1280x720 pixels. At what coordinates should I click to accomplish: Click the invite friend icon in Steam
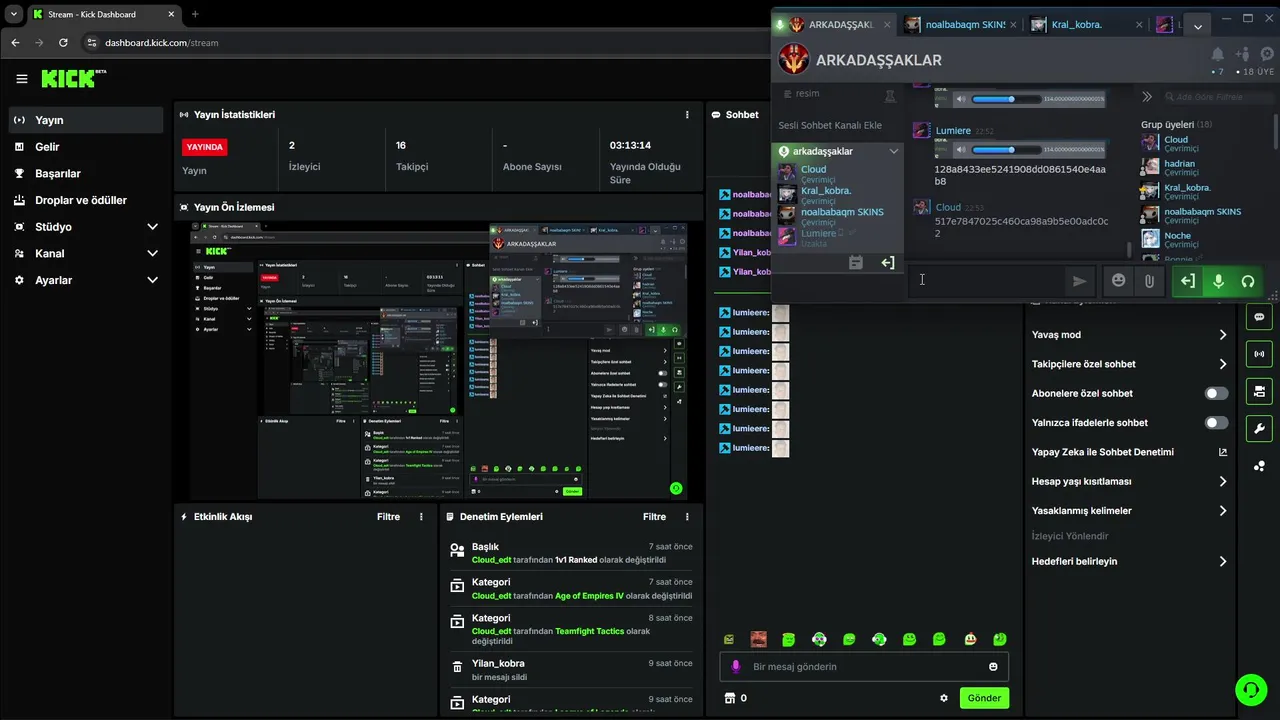tap(1243, 54)
